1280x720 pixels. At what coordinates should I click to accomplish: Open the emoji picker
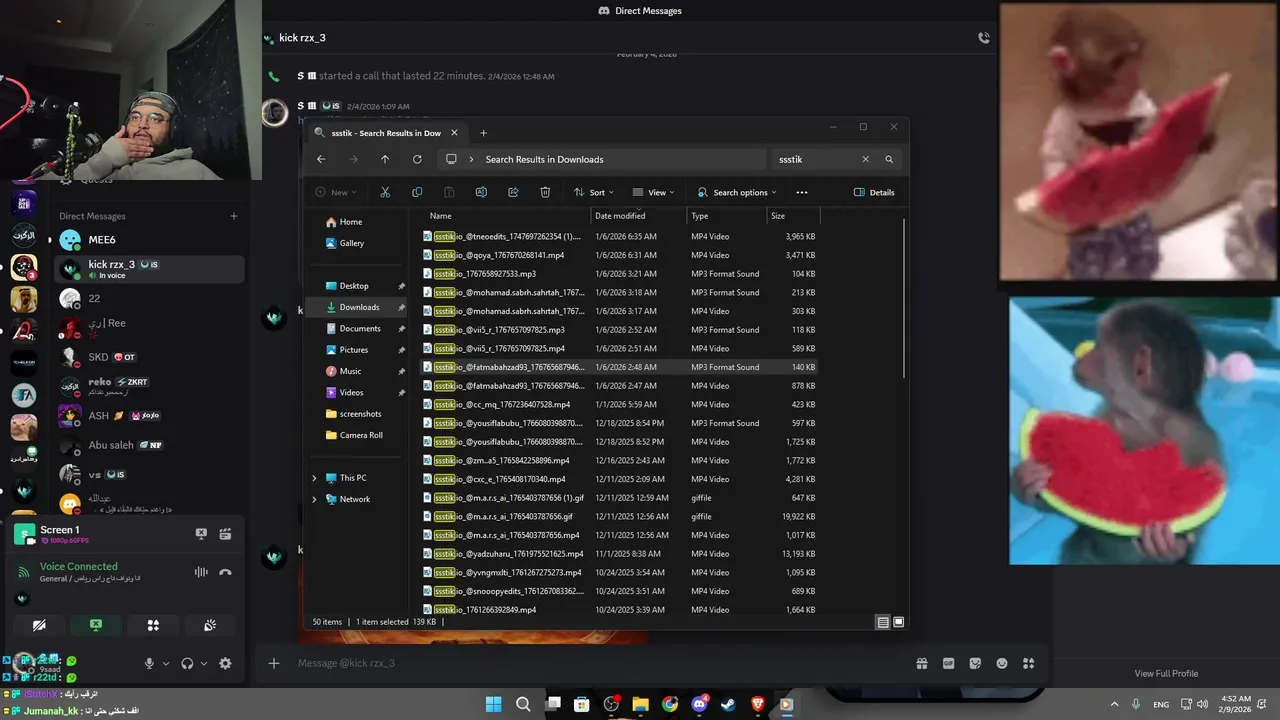click(1002, 663)
